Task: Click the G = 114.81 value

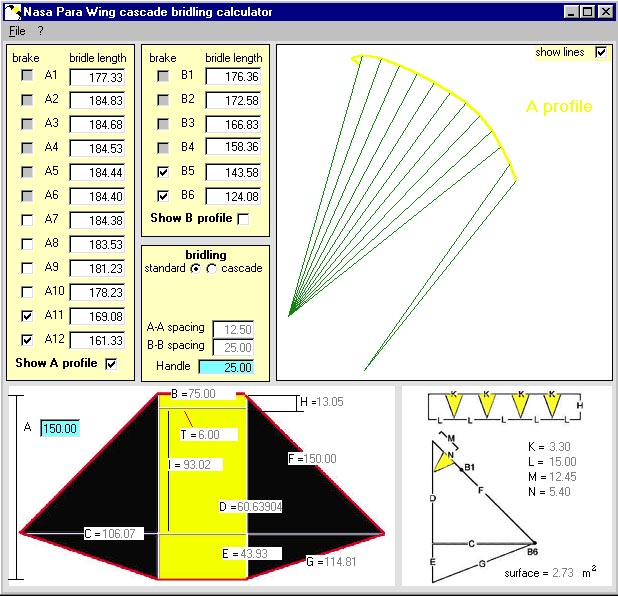Action: pyautogui.click(x=339, y=561)
